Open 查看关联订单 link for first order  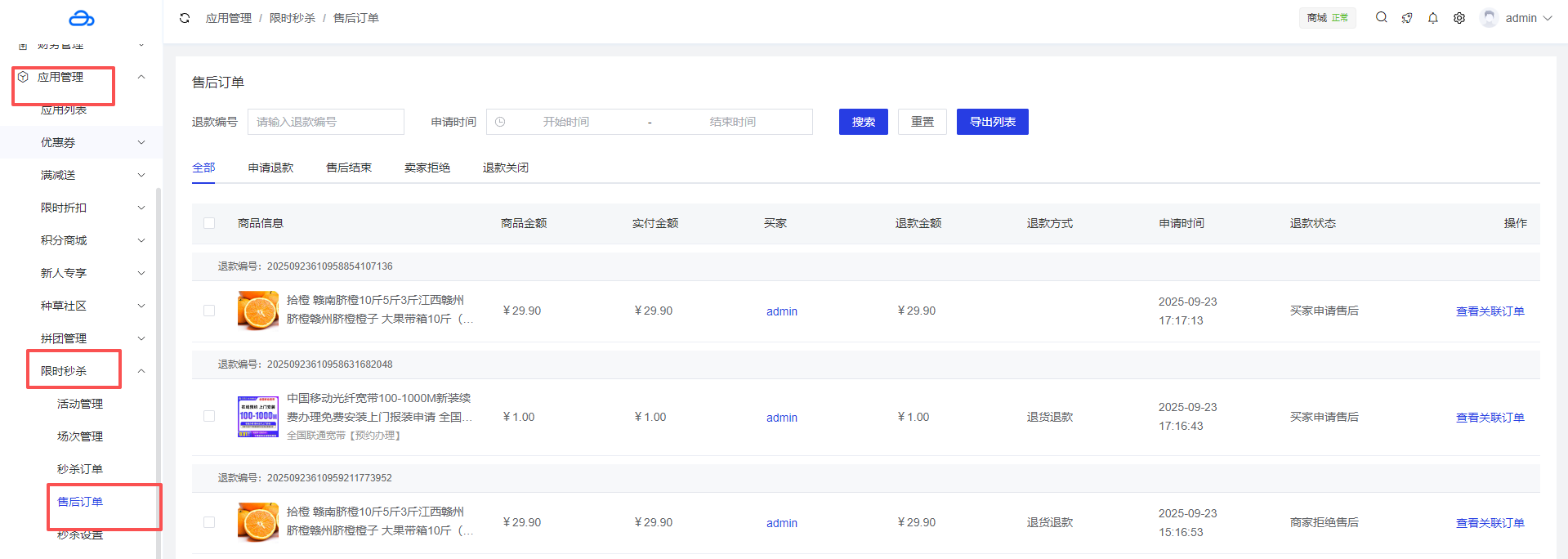(x=1490, y=311)
